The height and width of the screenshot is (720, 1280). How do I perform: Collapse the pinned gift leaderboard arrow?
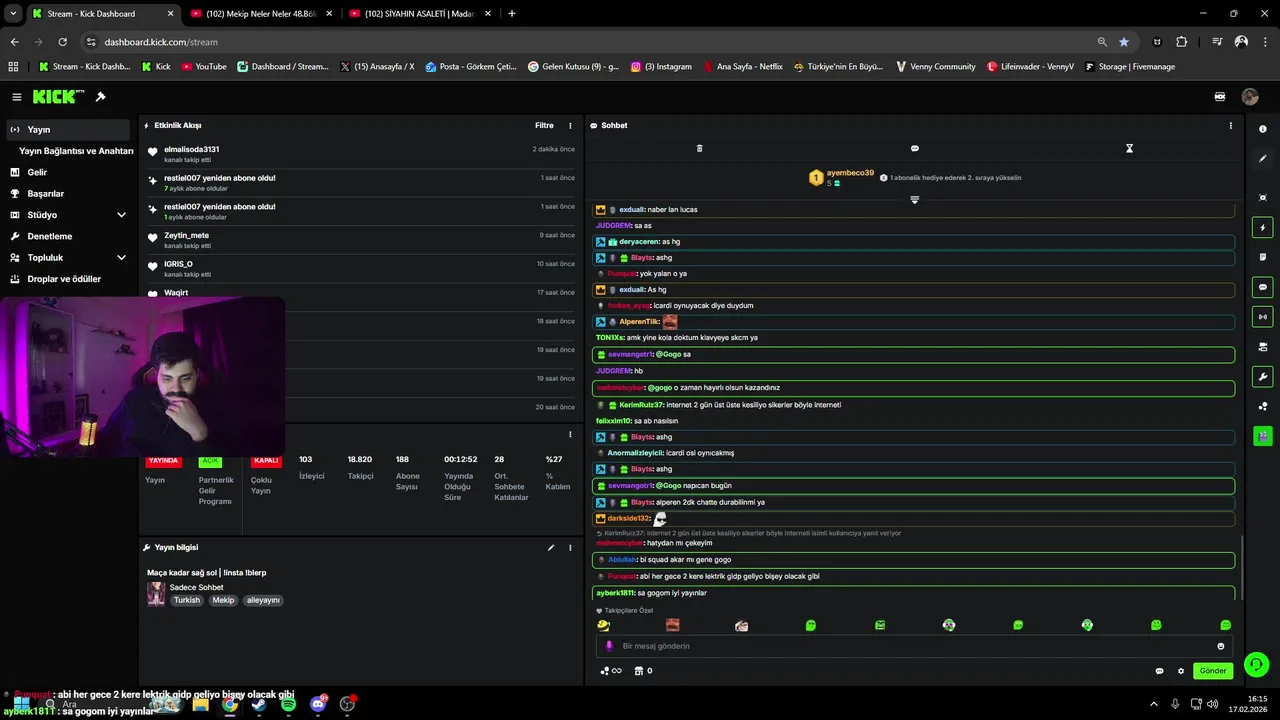914,200
